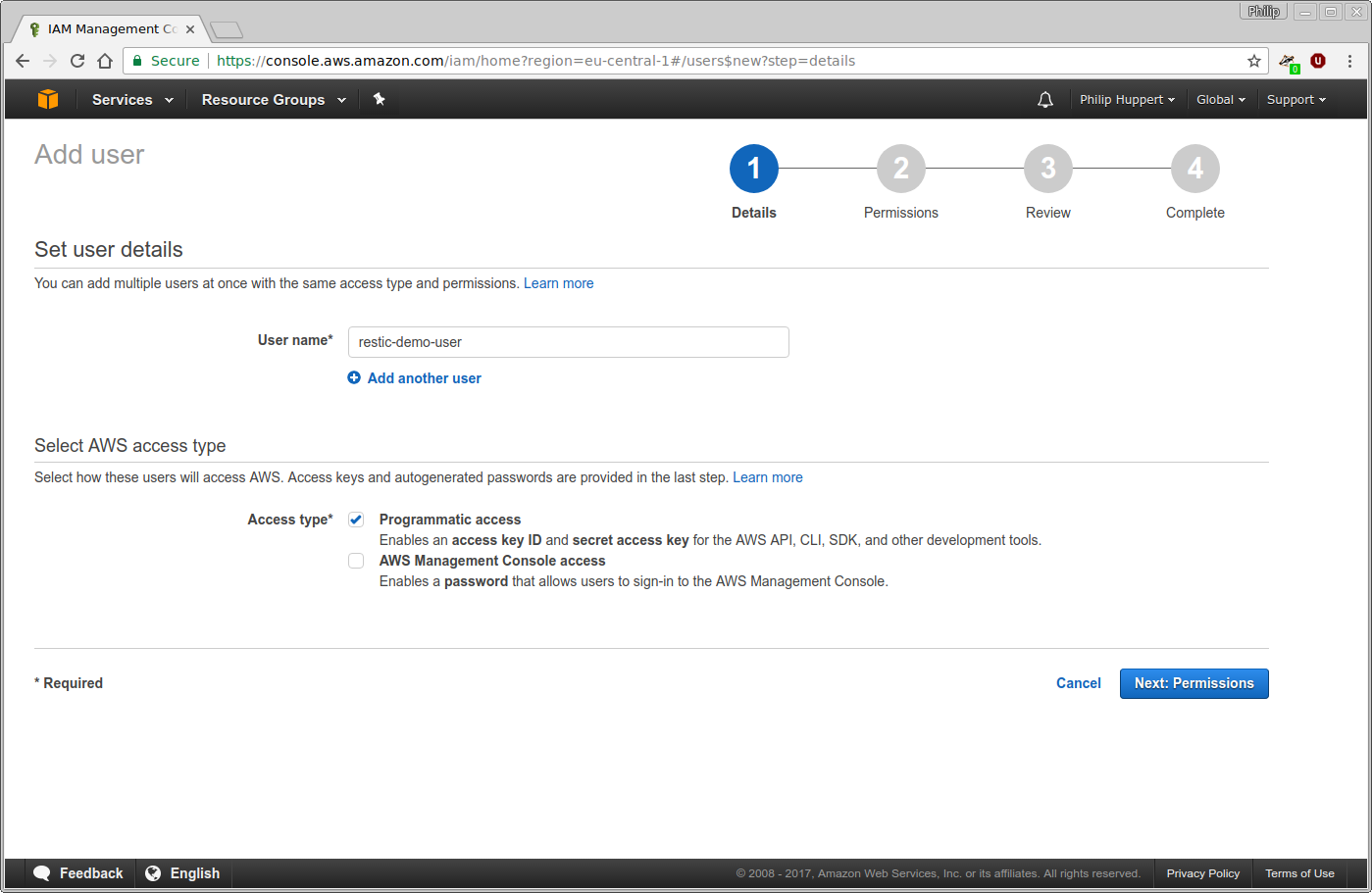Click the pin shortcut icon beside Resource Groups

pos(380,99)
